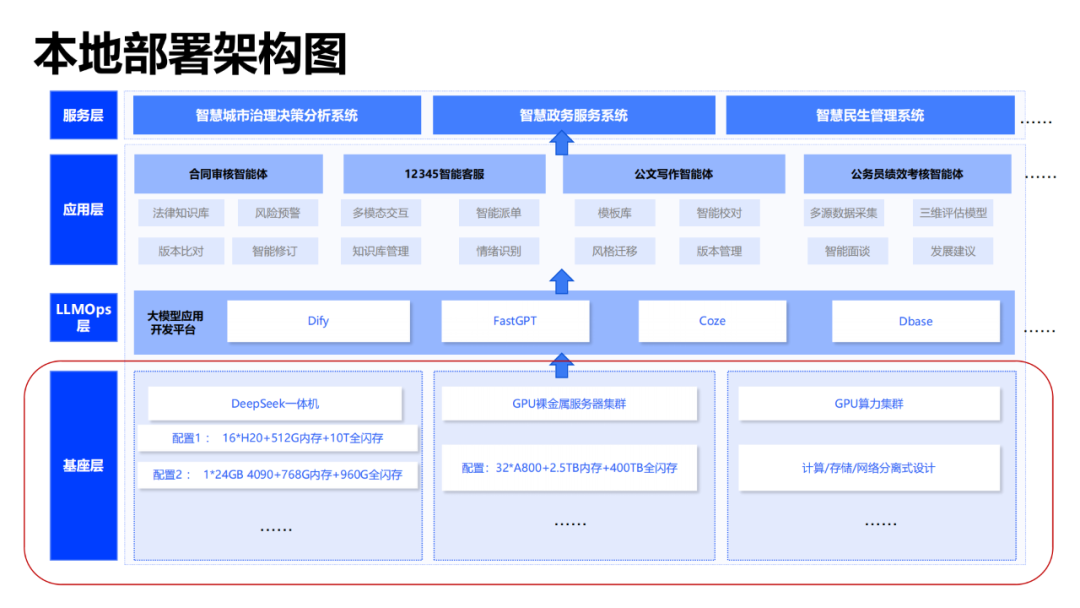This screenshot has width=1080, height=608.
Task: Click the 法律知识库 chip
Action: pyautogui.click(x=181, y=213)
